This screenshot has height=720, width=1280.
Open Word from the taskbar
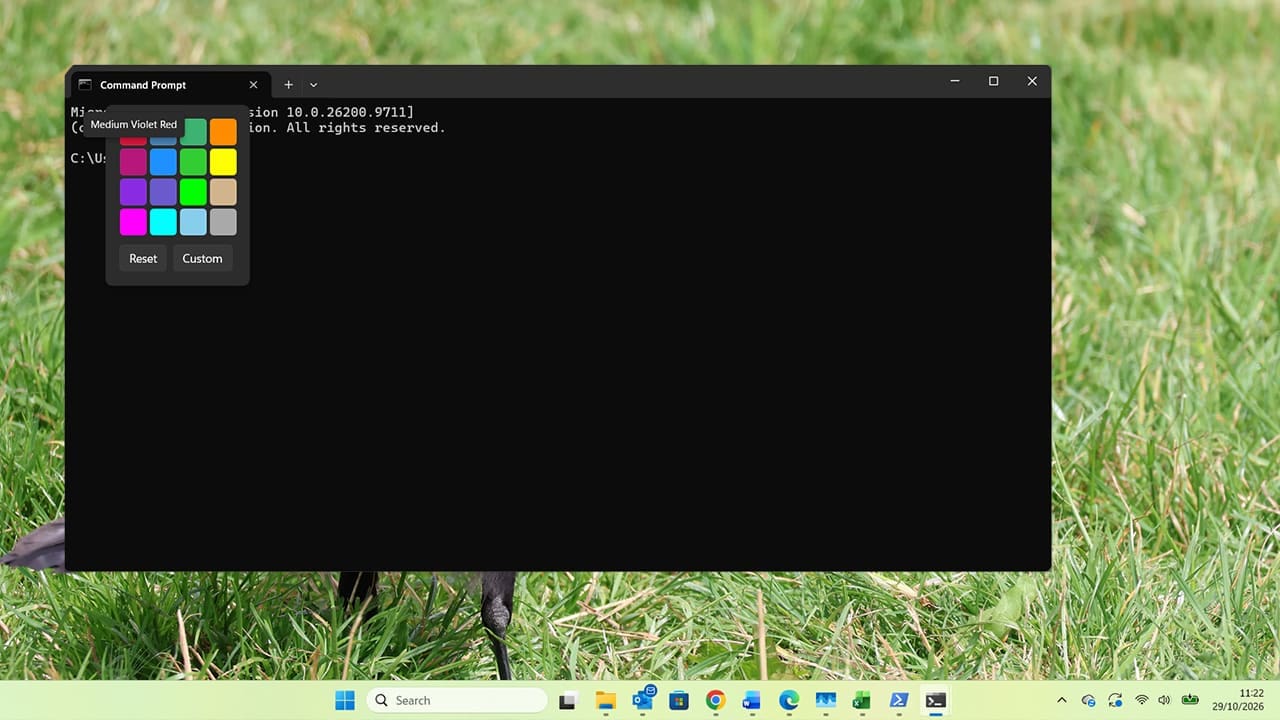(752, 700)
